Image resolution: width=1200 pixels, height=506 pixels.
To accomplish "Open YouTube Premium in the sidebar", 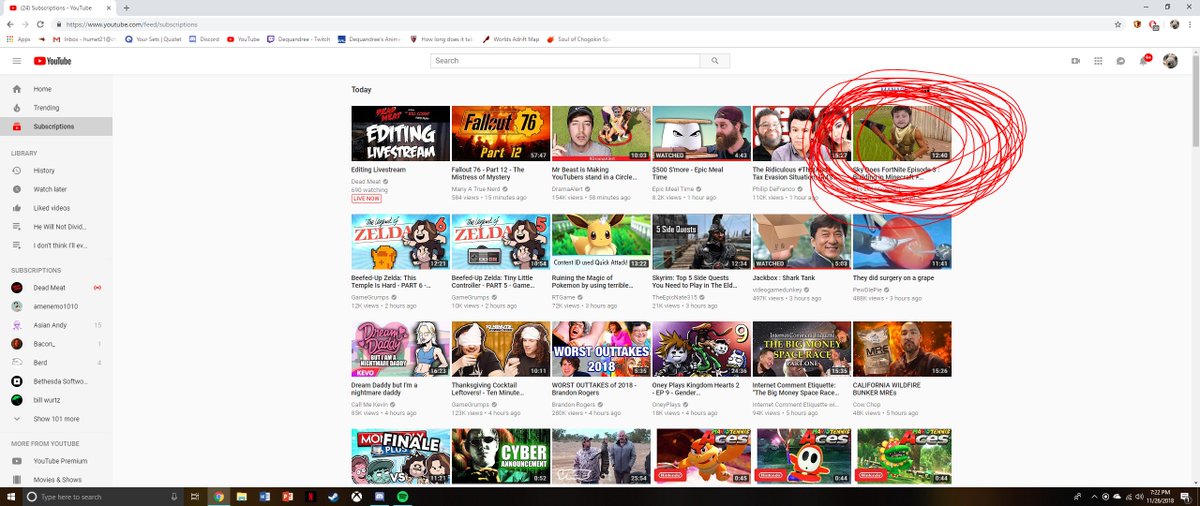I will (x=56, y=461).
